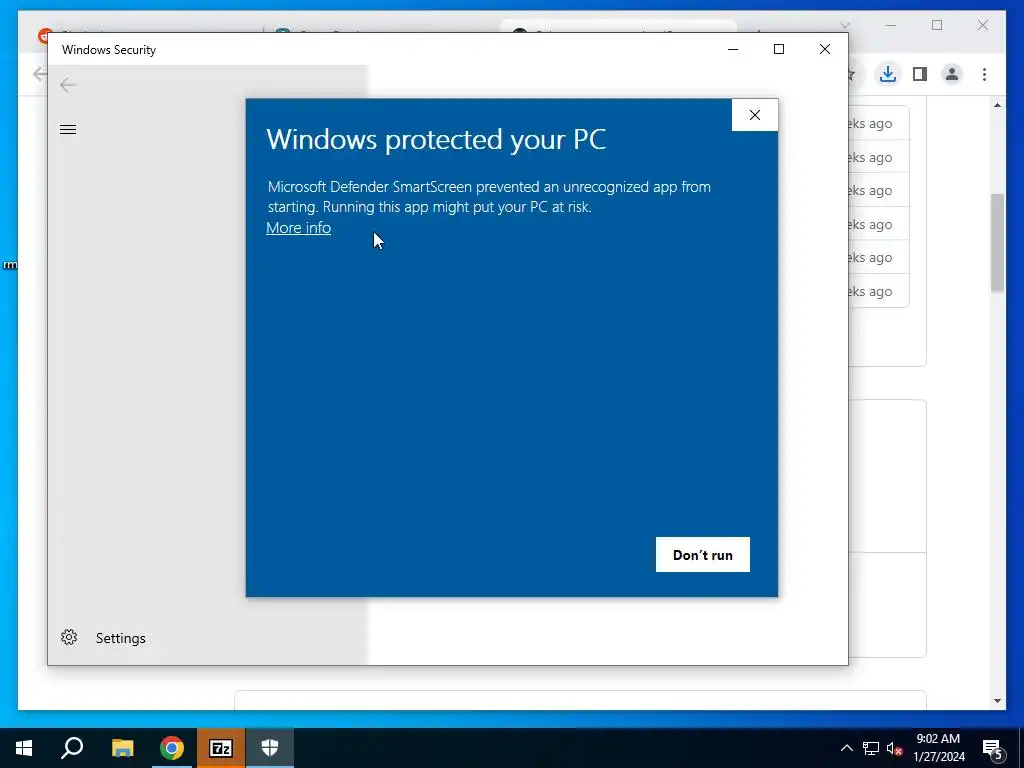1024x768 pixels.
Task: Minimize the Windows Security window
Action: [733, 50]
